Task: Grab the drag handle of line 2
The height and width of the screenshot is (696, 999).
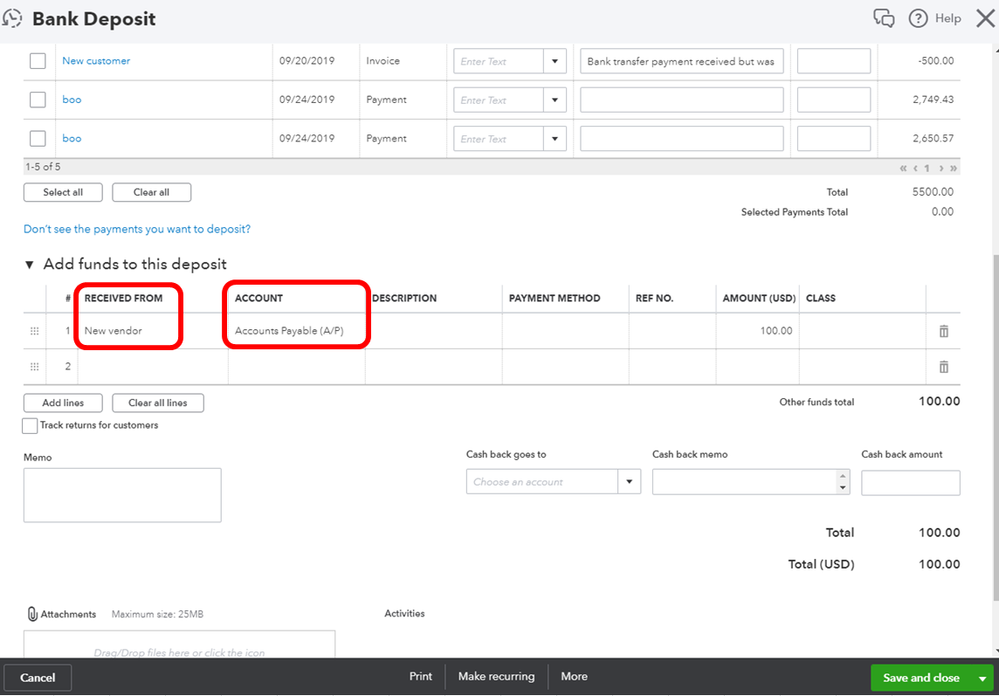Action: (x=34, y=366)
